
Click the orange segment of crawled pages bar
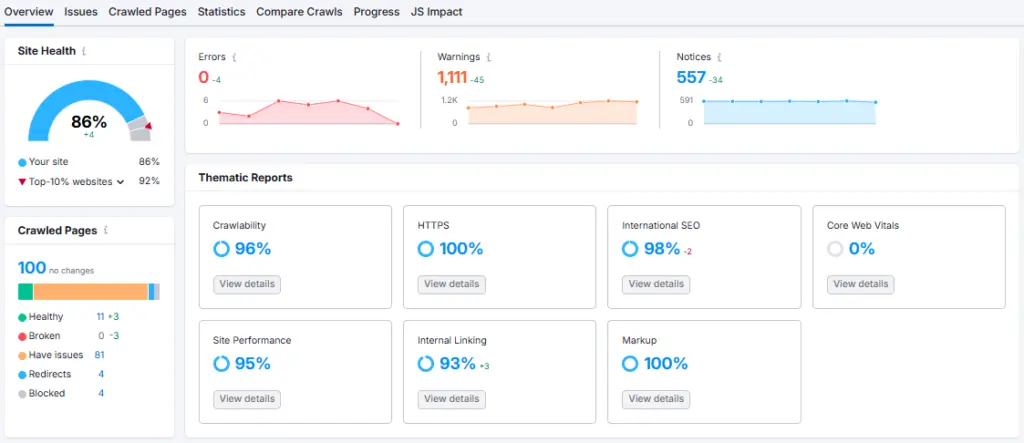(90, 291)
